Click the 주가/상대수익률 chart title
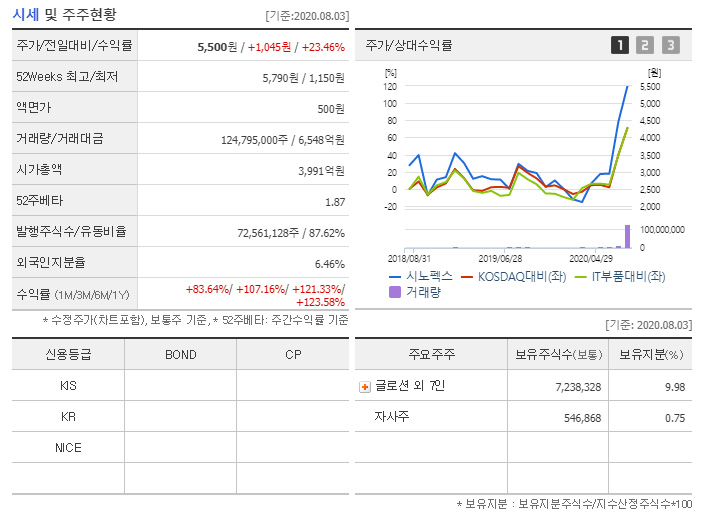The width and height of the screenshot is (701, 512). 409,45
